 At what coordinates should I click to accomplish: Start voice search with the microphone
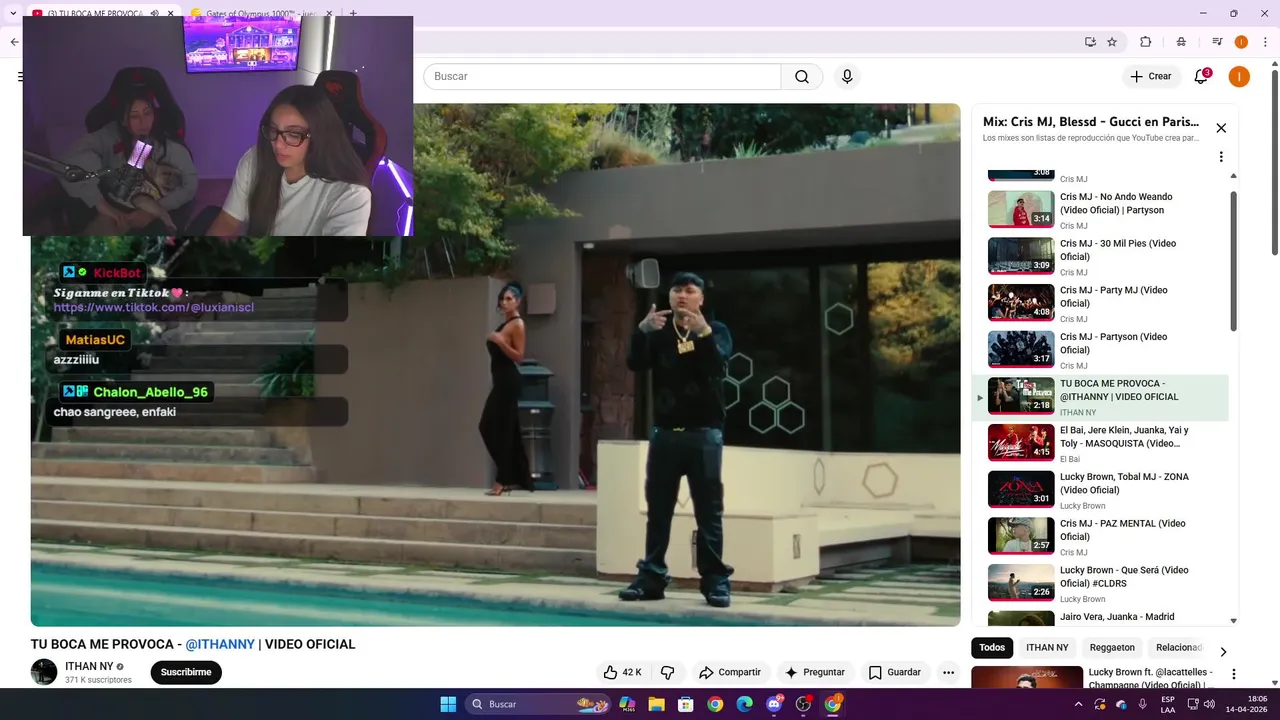click(847, 76)
